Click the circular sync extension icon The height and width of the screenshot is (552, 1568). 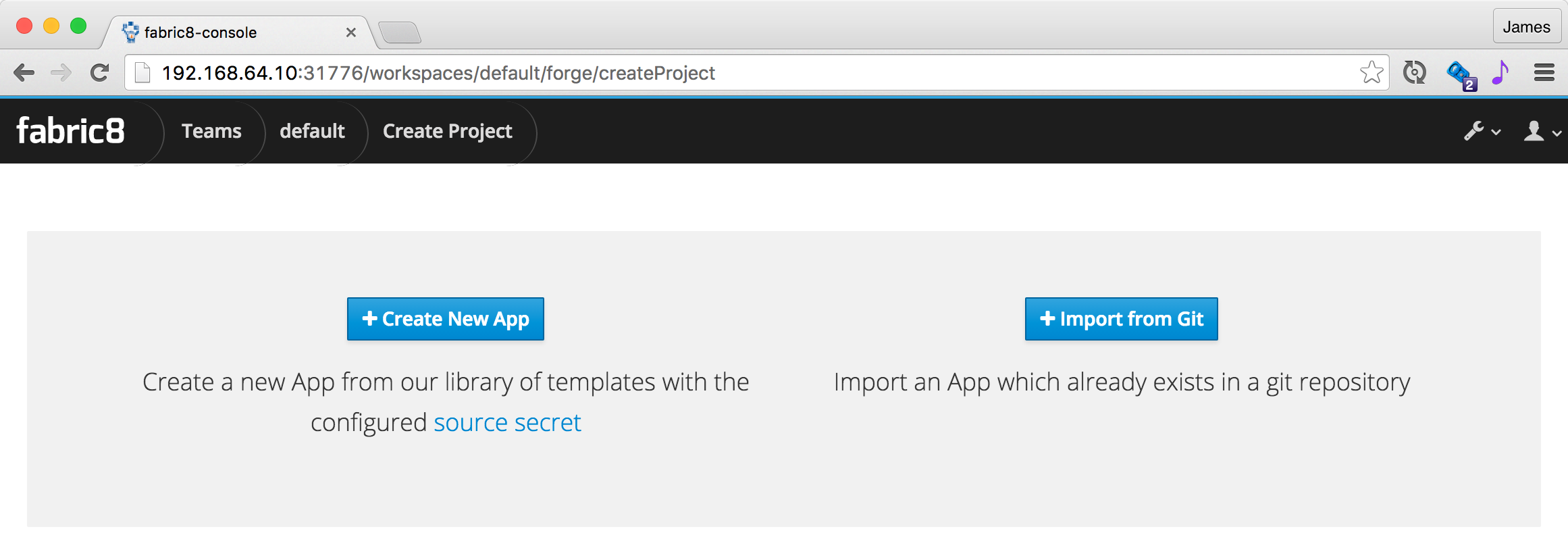pos(1414,72)
